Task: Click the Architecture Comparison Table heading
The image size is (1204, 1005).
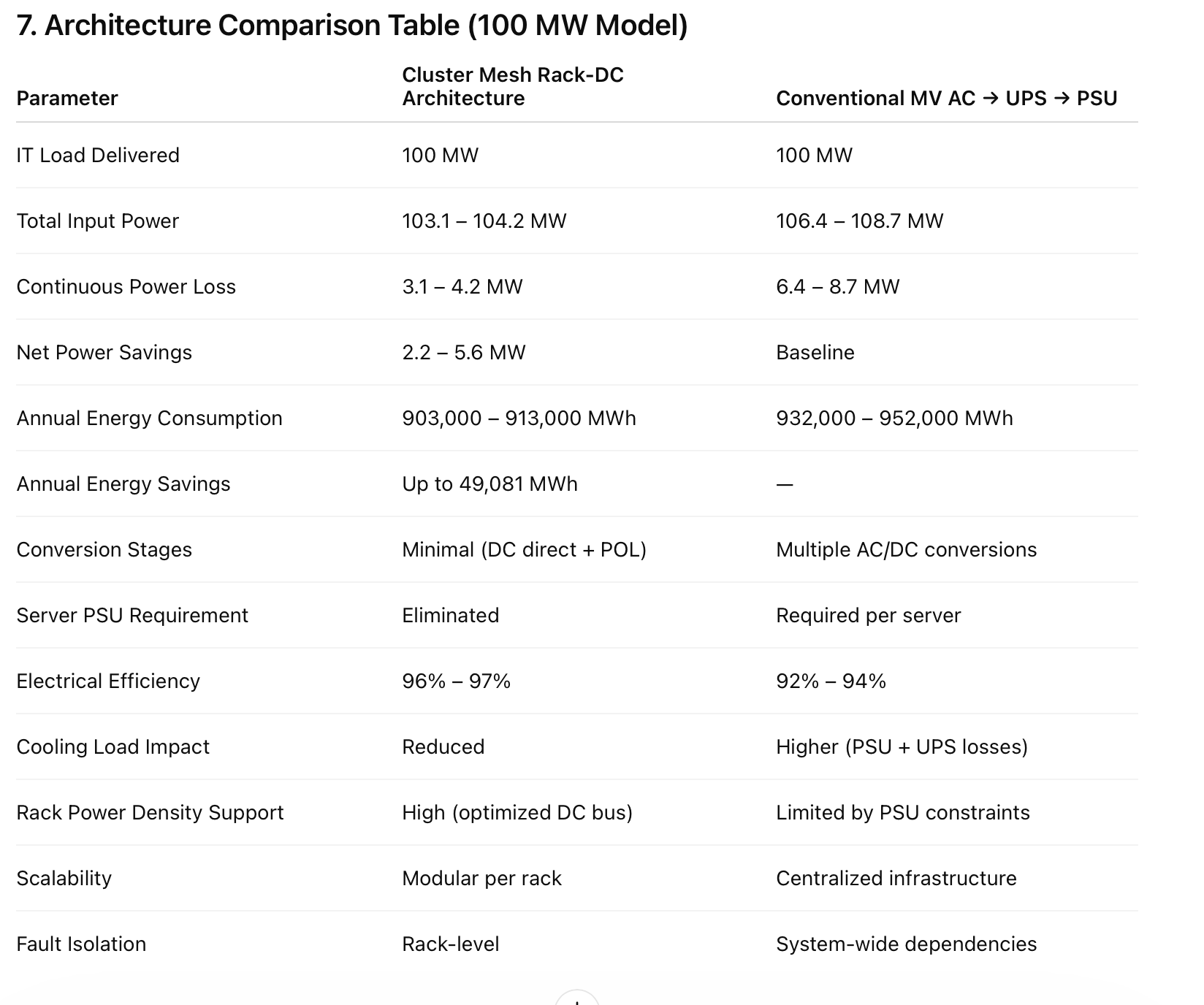Action: pyautogui.click(x=351, y=26)
